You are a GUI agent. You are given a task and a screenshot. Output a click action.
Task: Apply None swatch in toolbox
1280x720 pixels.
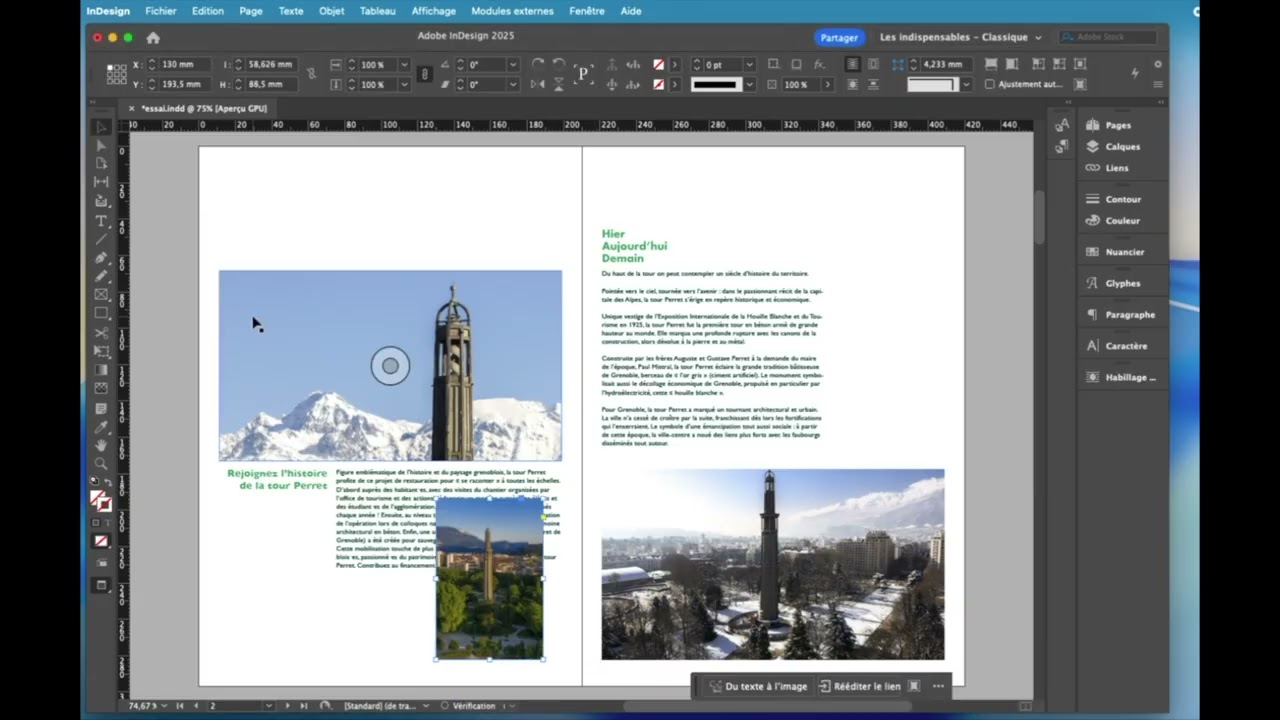point(101,541)
